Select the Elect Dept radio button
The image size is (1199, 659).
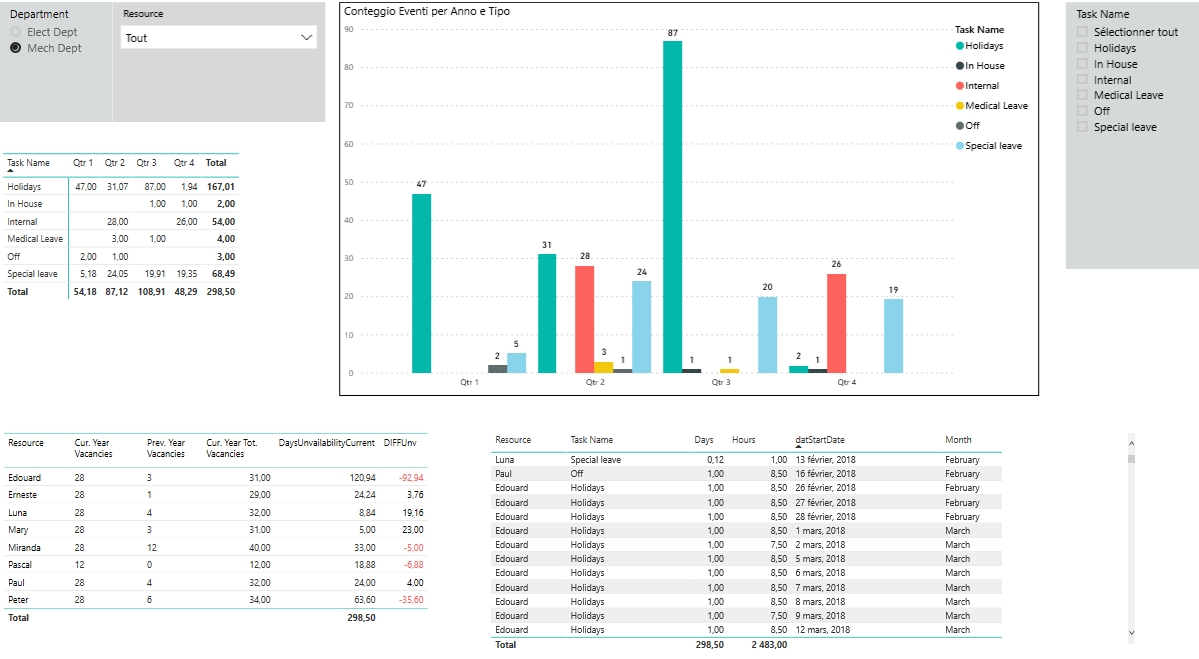[16, 33]
